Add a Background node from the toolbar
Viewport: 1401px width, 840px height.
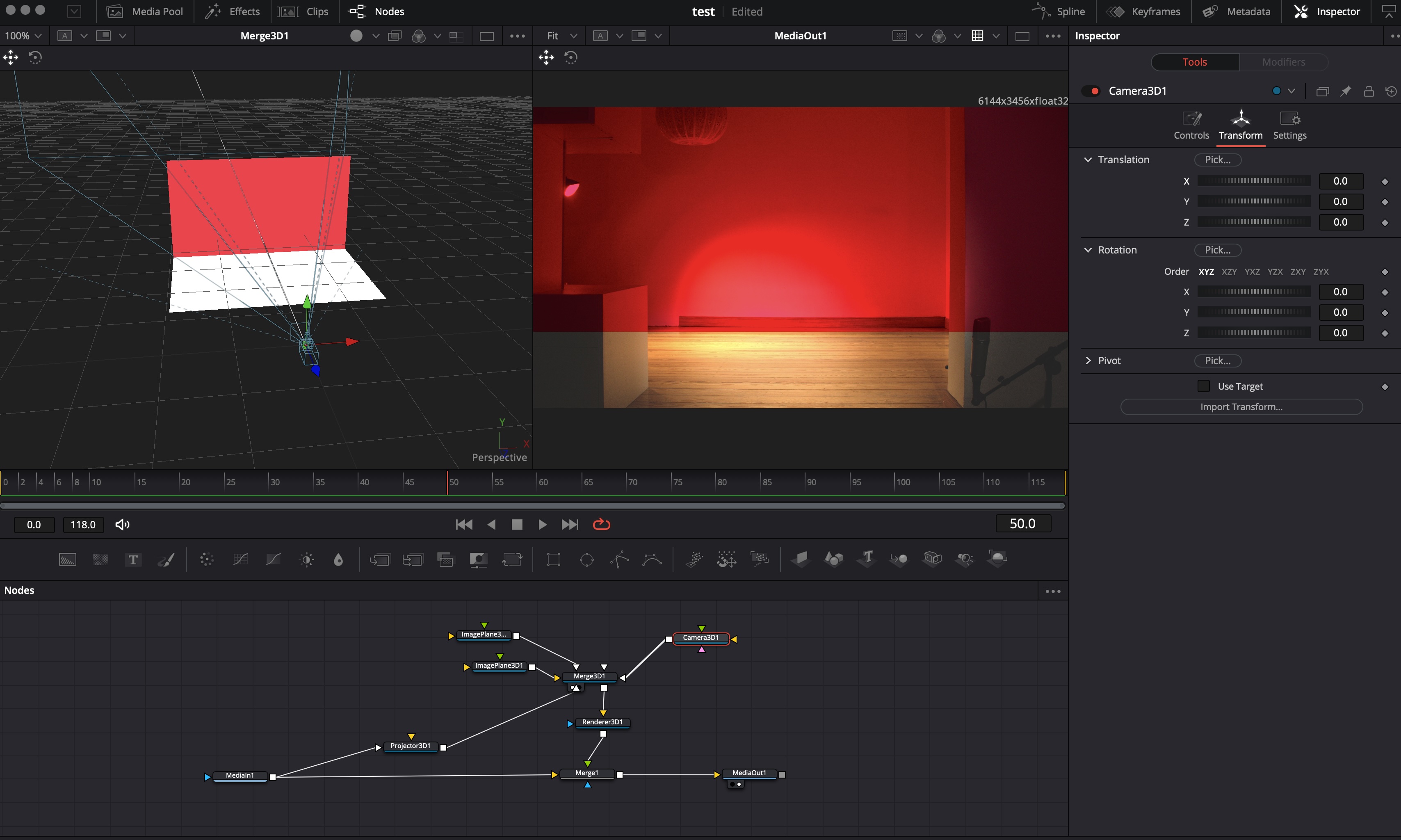(67, 560)
